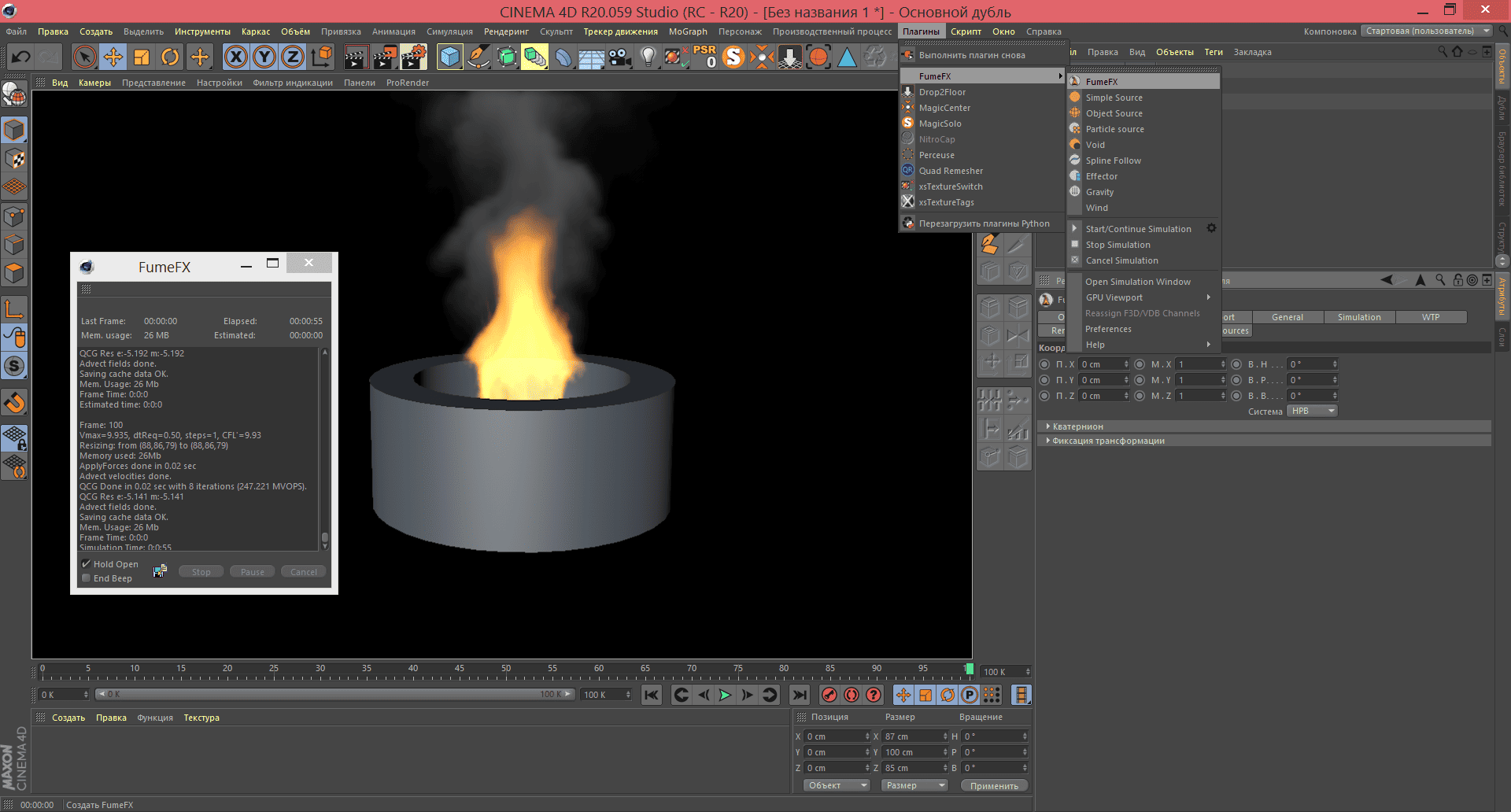Add a Light object icon

[648, 57]
